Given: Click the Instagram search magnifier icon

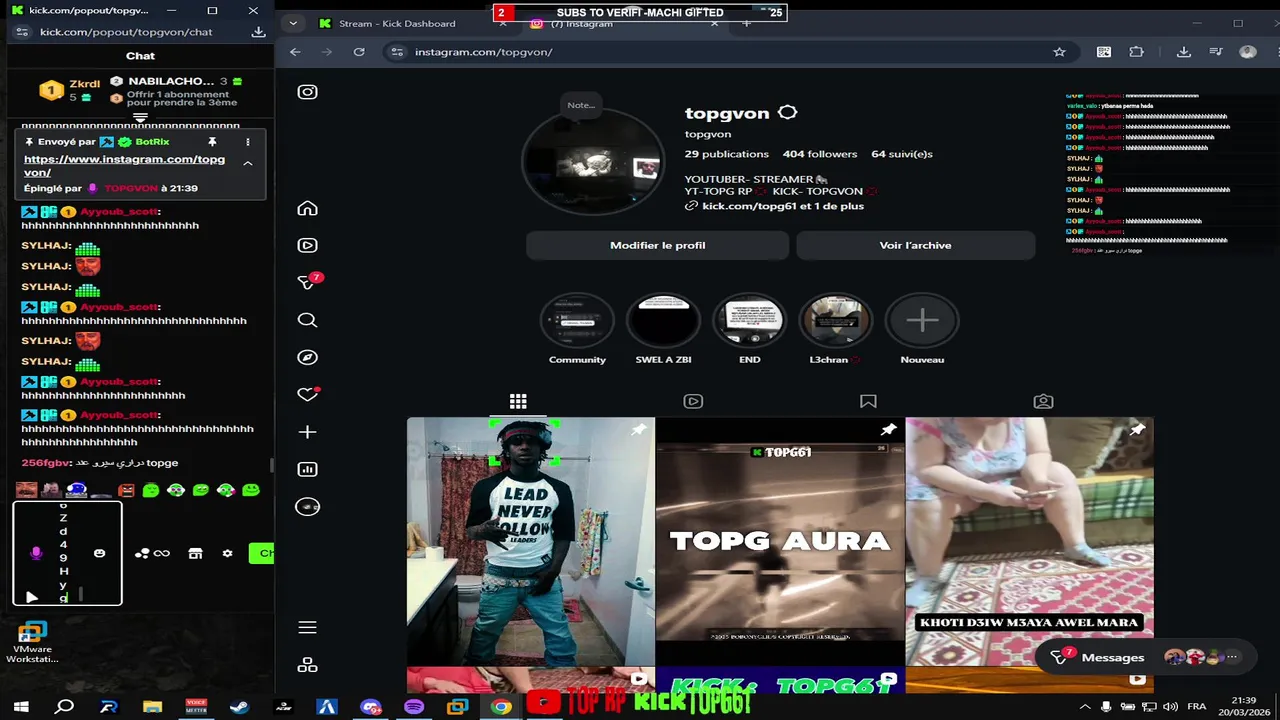Looking at the screenshot, I should coord(308,320).
